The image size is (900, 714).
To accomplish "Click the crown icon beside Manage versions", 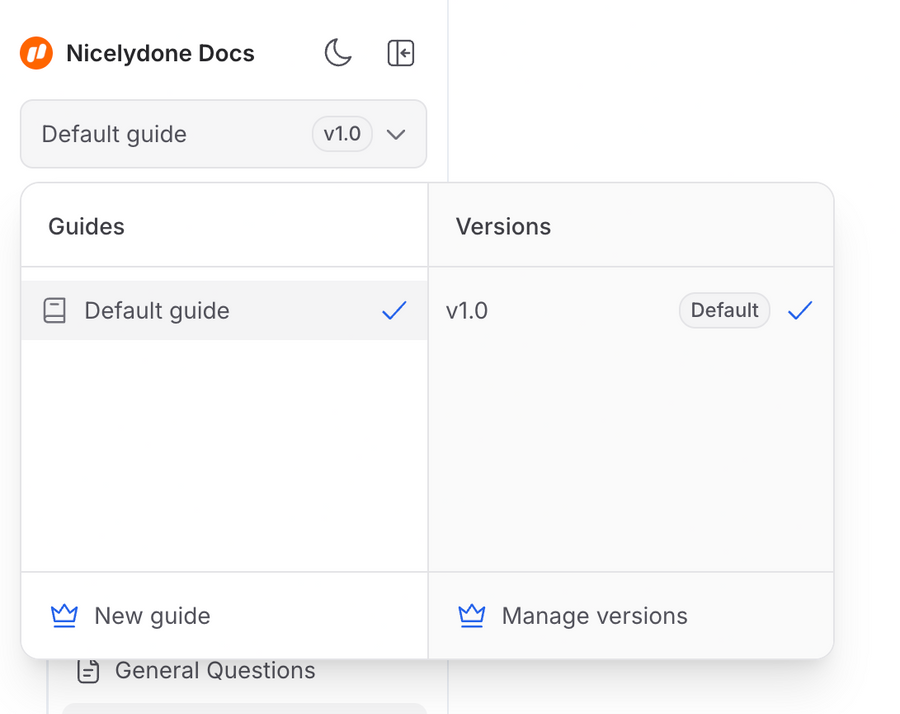I will (x=471, y=616).
